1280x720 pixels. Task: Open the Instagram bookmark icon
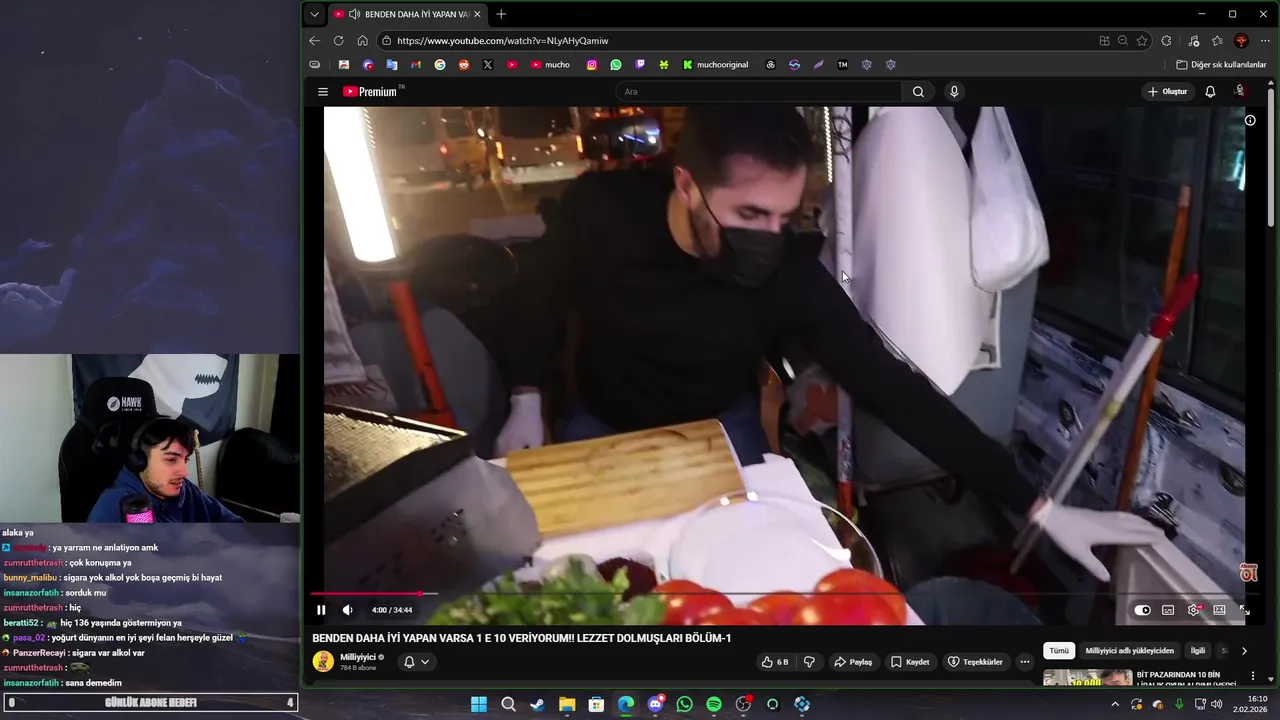[592, 65]
